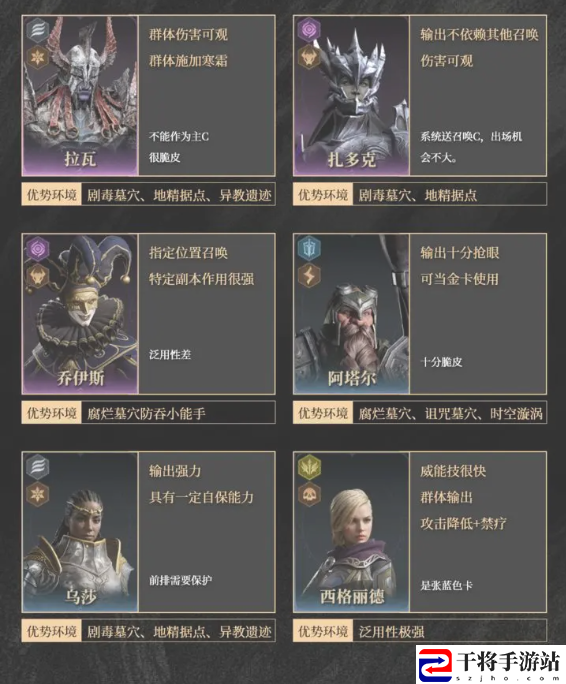Select the 西格丽德 hero portrait

coord(351,532)
